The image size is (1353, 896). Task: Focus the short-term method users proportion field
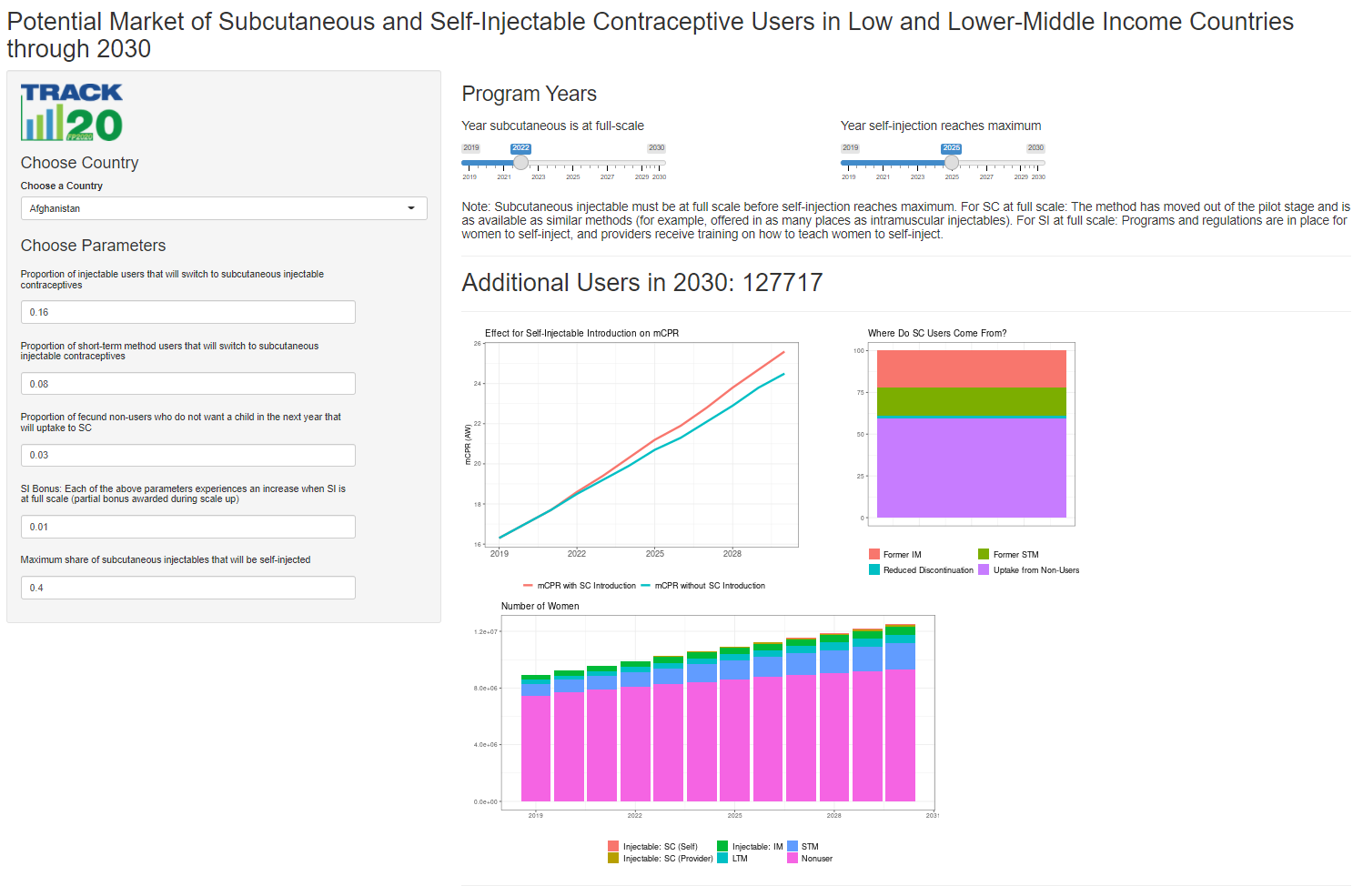pyautogui.click(x=187, y=384)
